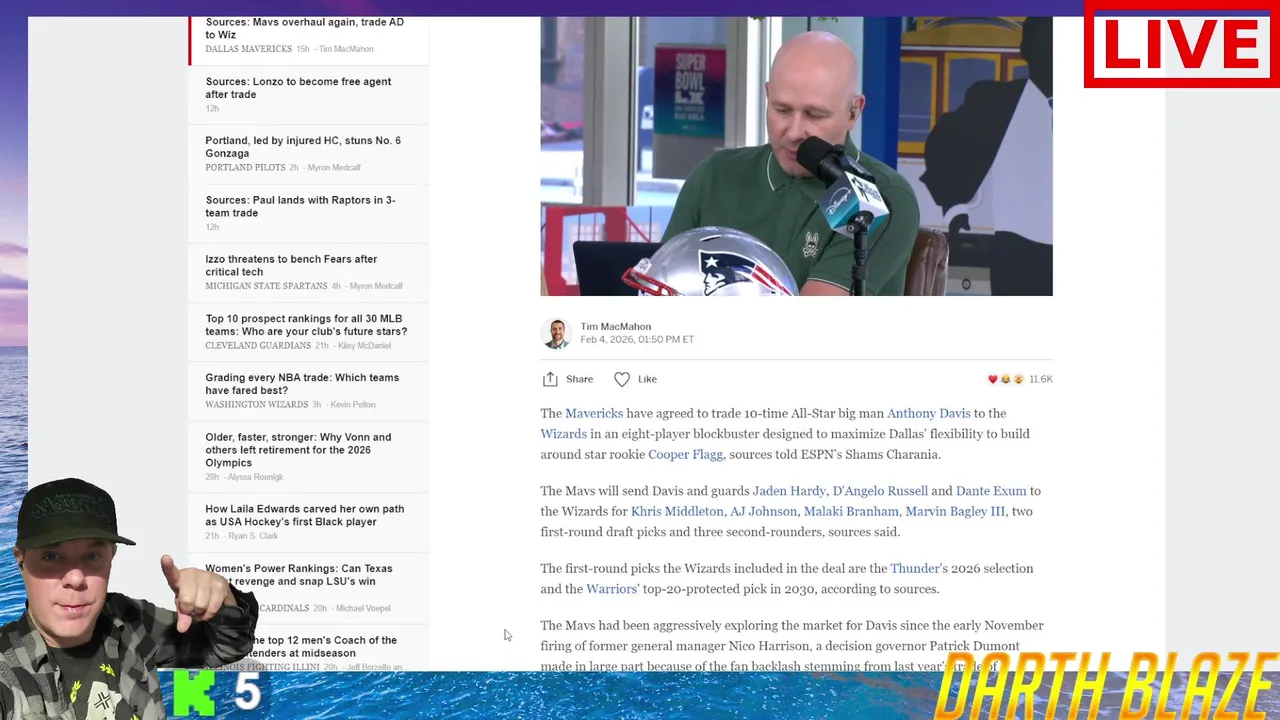Open the Cooper Flagg player link
Viewport: 1280px width, 720px height.
pos(685,454)
